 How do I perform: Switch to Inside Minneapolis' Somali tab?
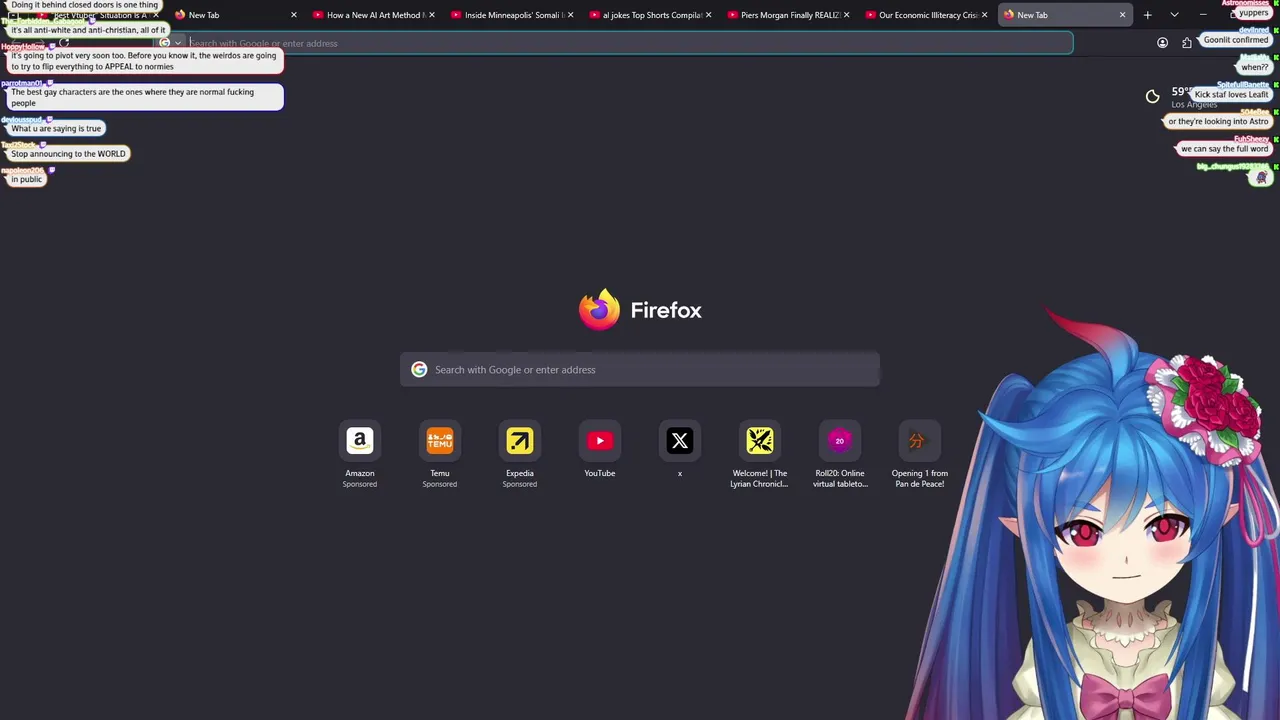(510, 15)
